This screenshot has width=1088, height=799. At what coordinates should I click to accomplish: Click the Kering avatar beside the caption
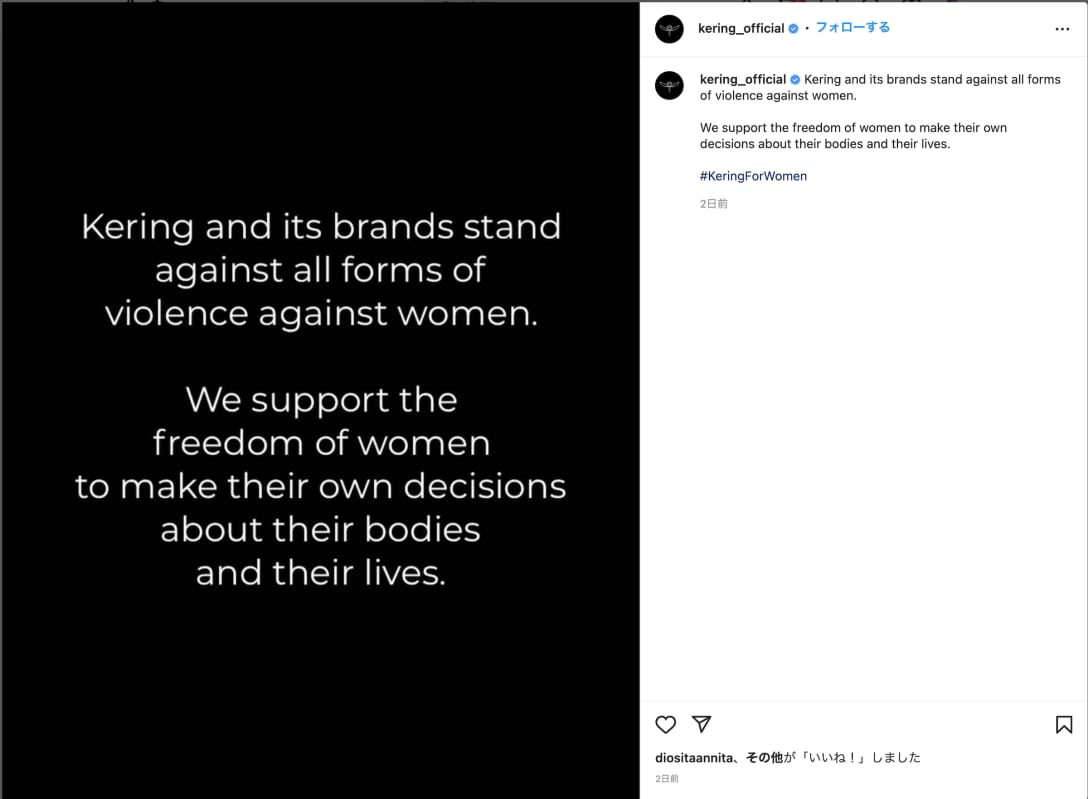click(x=669, y=85)
